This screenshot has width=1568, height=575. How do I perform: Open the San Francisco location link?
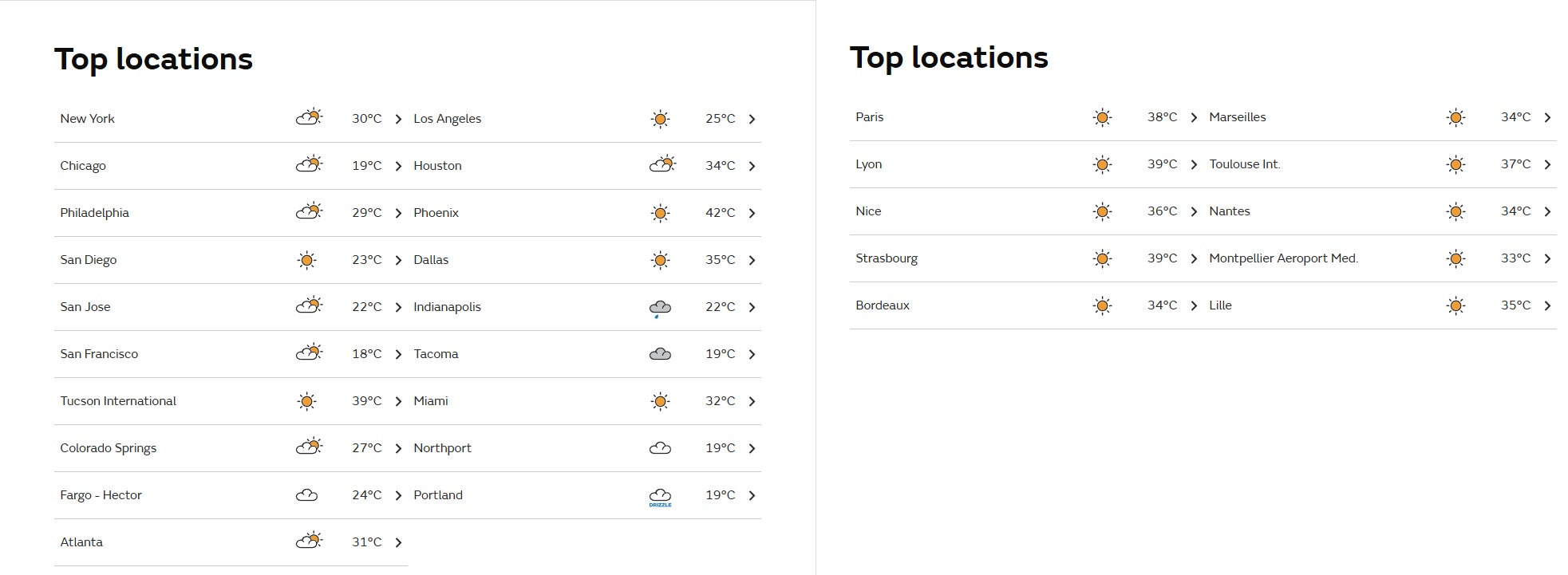pyautogui.click(x=231, y=354)
